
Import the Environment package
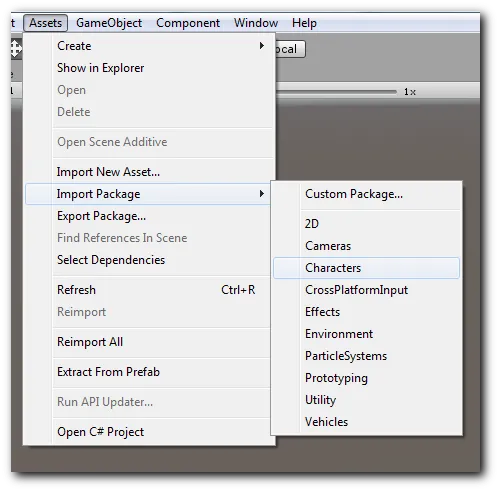(x=367, y=334)
